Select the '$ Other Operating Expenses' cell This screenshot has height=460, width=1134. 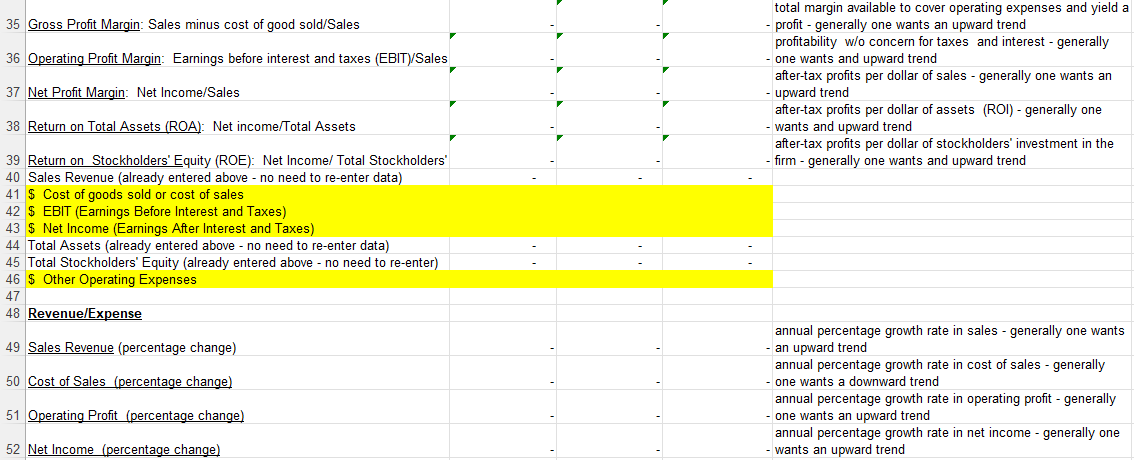click(237, 280)
